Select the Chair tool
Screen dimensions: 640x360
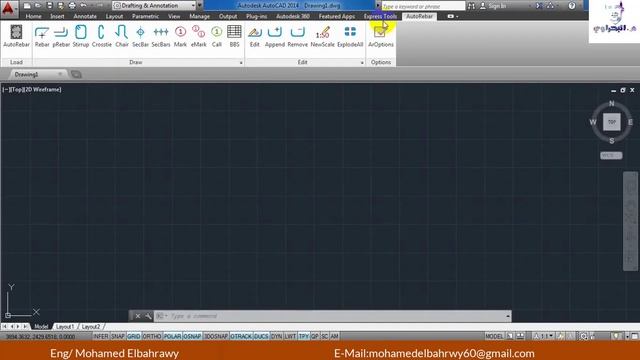click(122, 36)
